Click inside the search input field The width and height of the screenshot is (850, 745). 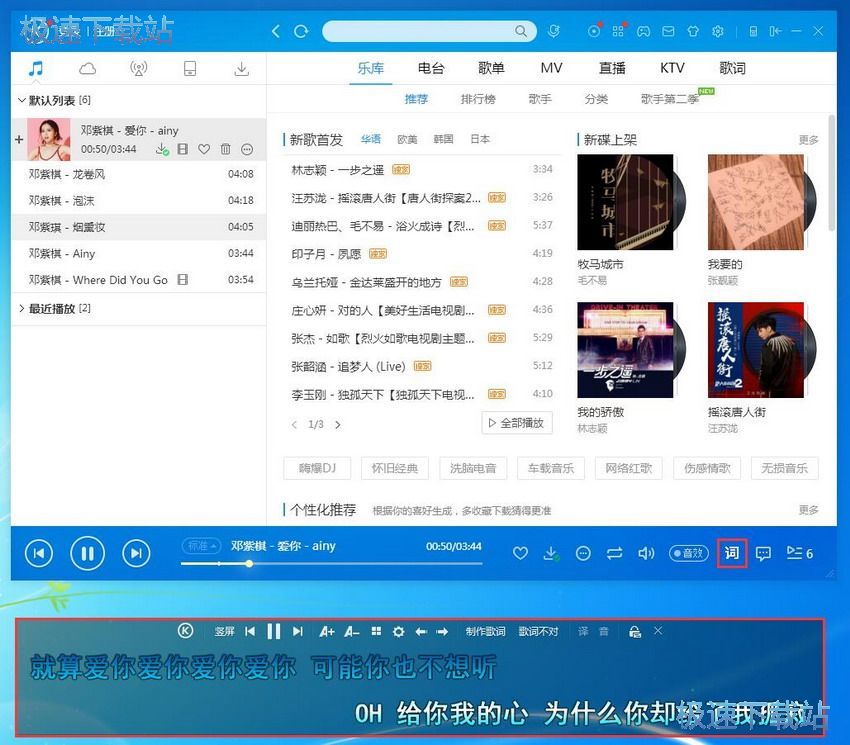(417, 31)
